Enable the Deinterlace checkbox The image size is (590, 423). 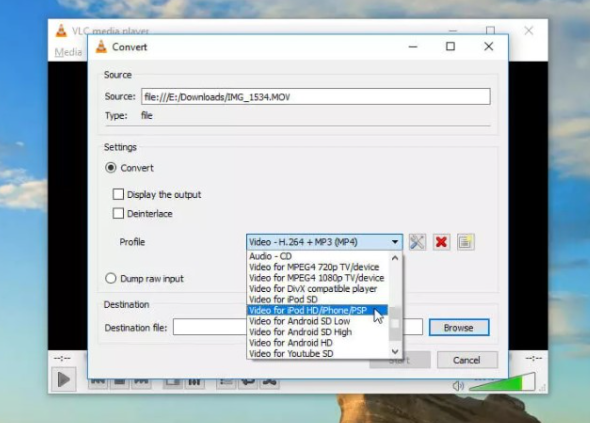pos(118,214)
